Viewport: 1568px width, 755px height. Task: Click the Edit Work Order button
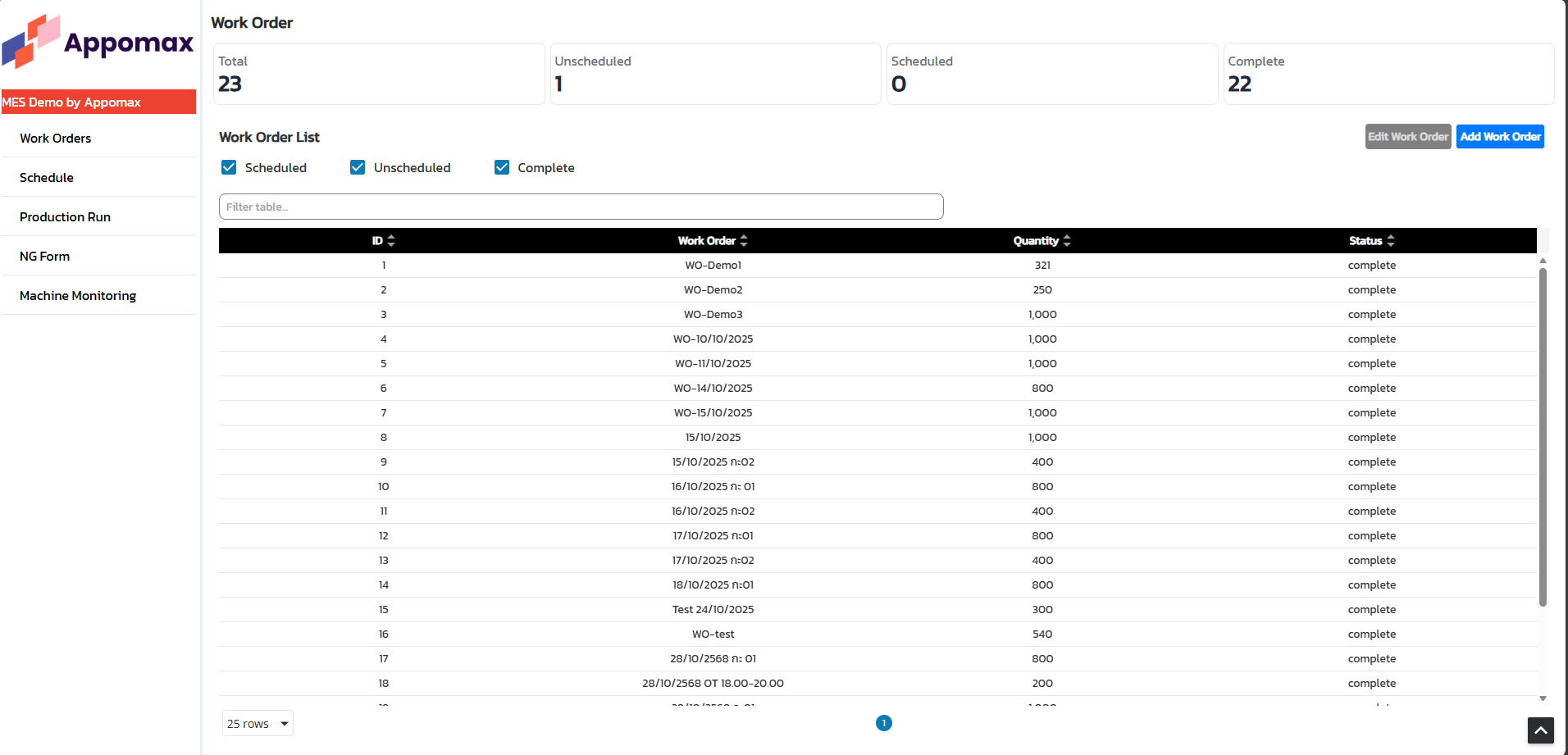(1407, 137)
